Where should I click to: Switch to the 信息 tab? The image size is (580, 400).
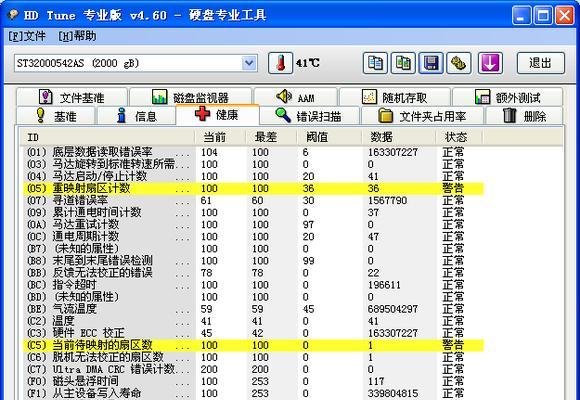pos(136,116)
